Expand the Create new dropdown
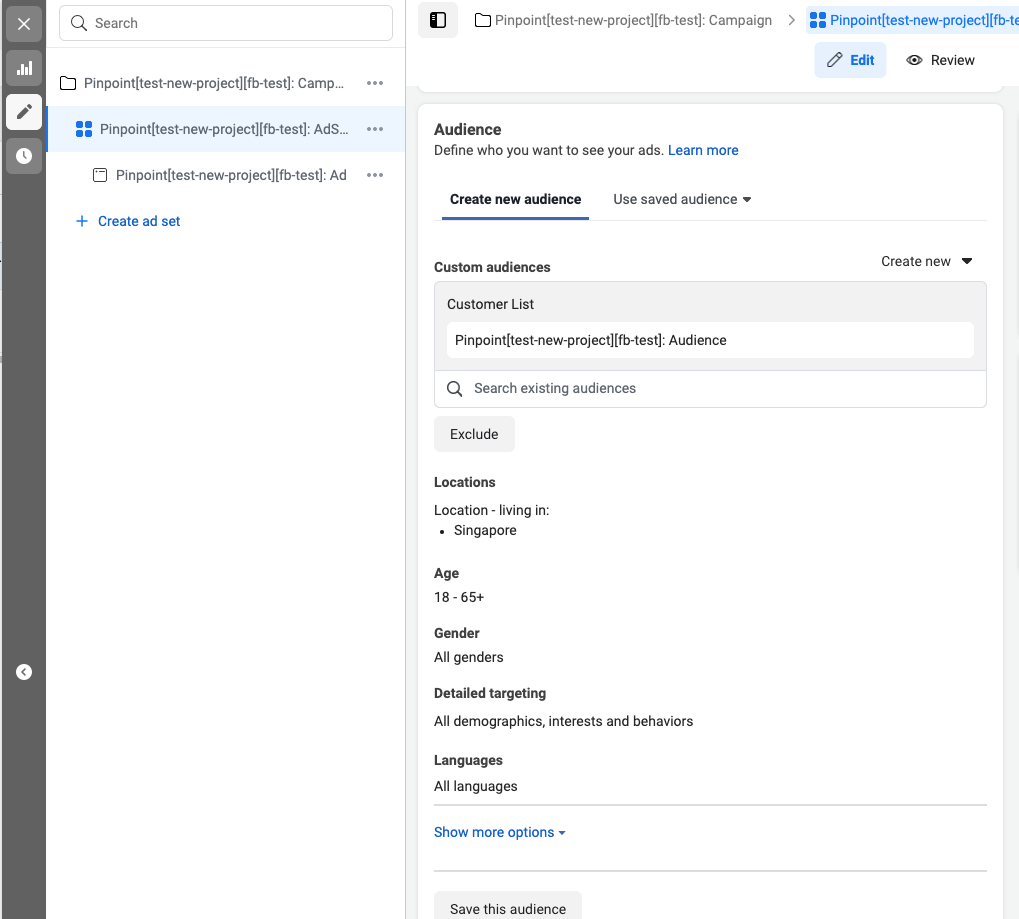1019x919 pixels. coord(927,261)
